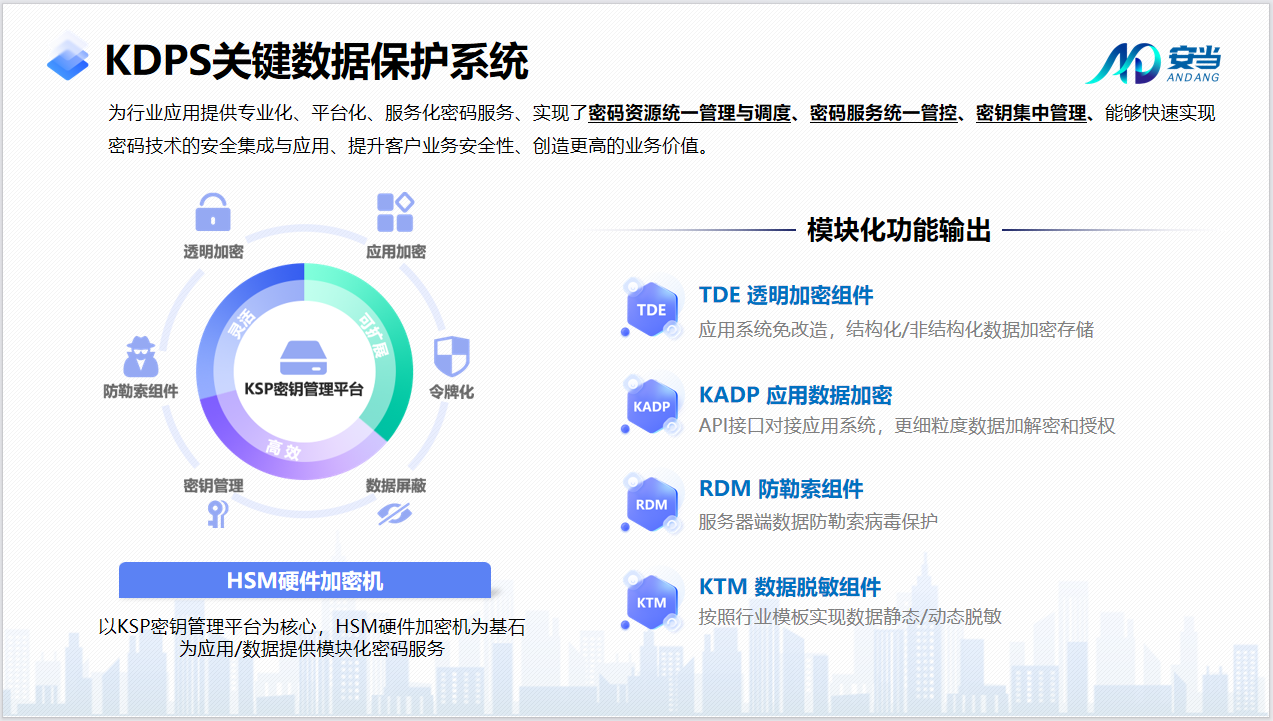Click the RDM hexagon icon
This screenshot has height=721, width=1273.
pos(651,504)
